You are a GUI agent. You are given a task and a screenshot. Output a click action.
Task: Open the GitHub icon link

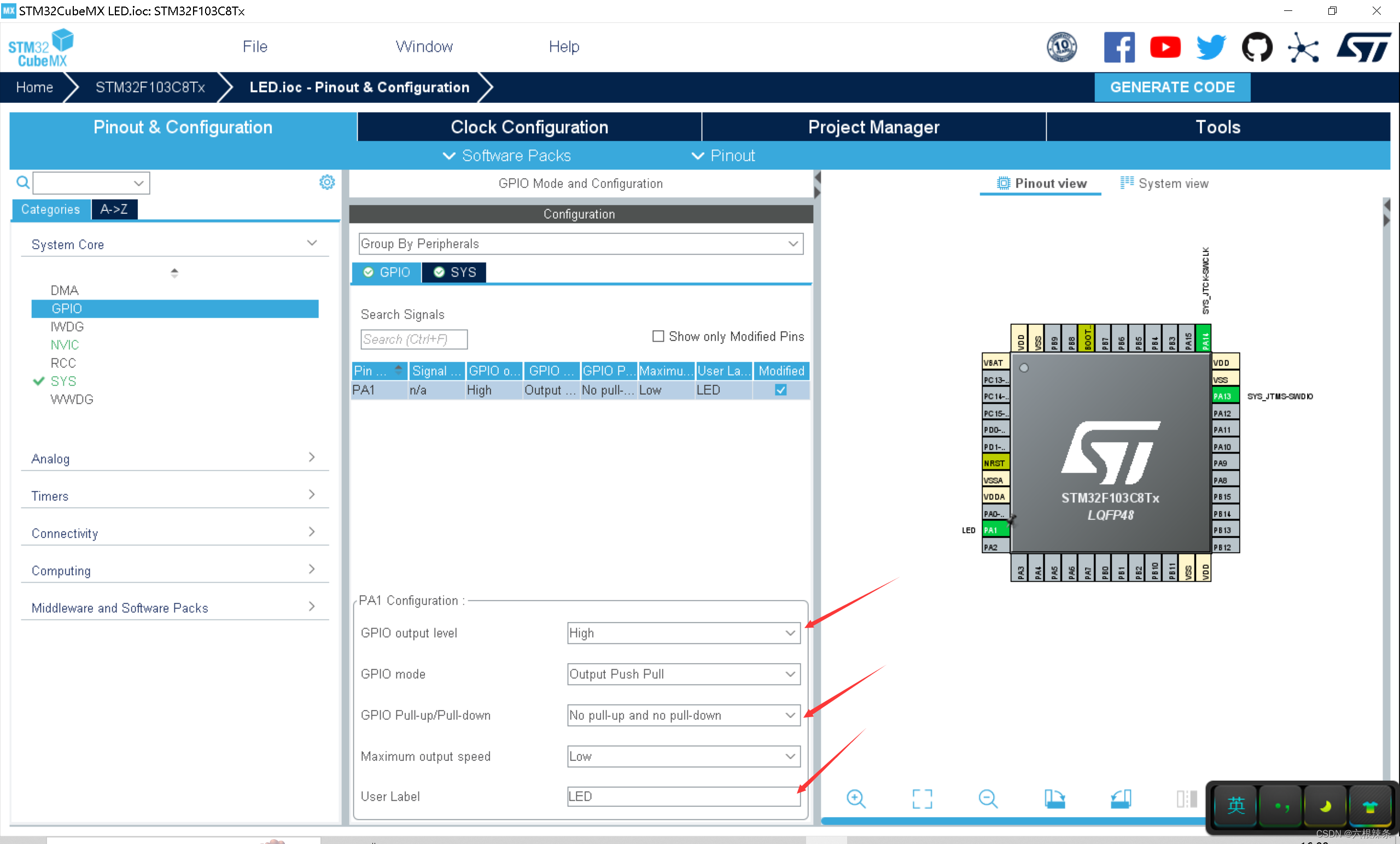[x=1256, y=47]
